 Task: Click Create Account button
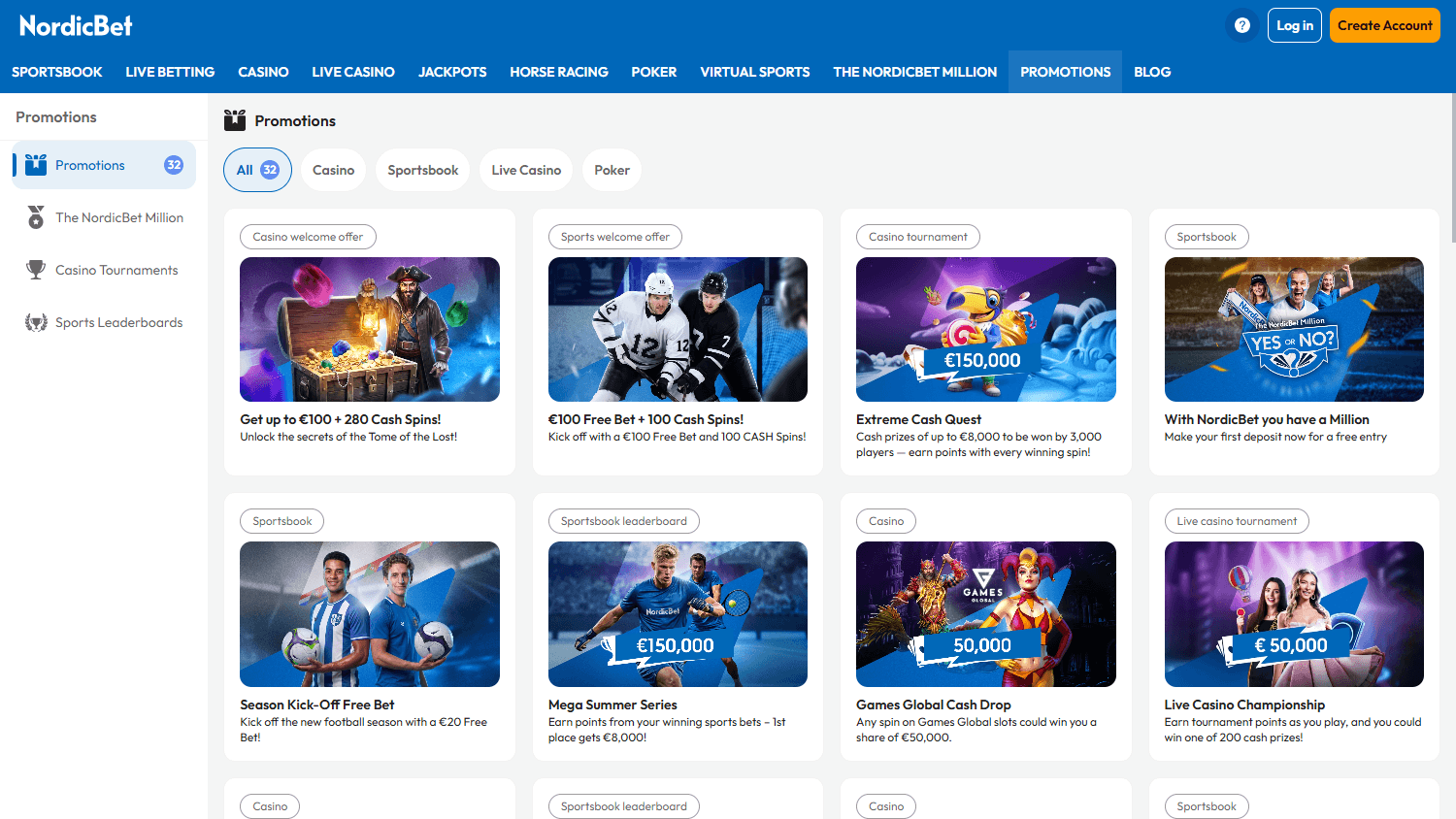tap(1385, 25)
